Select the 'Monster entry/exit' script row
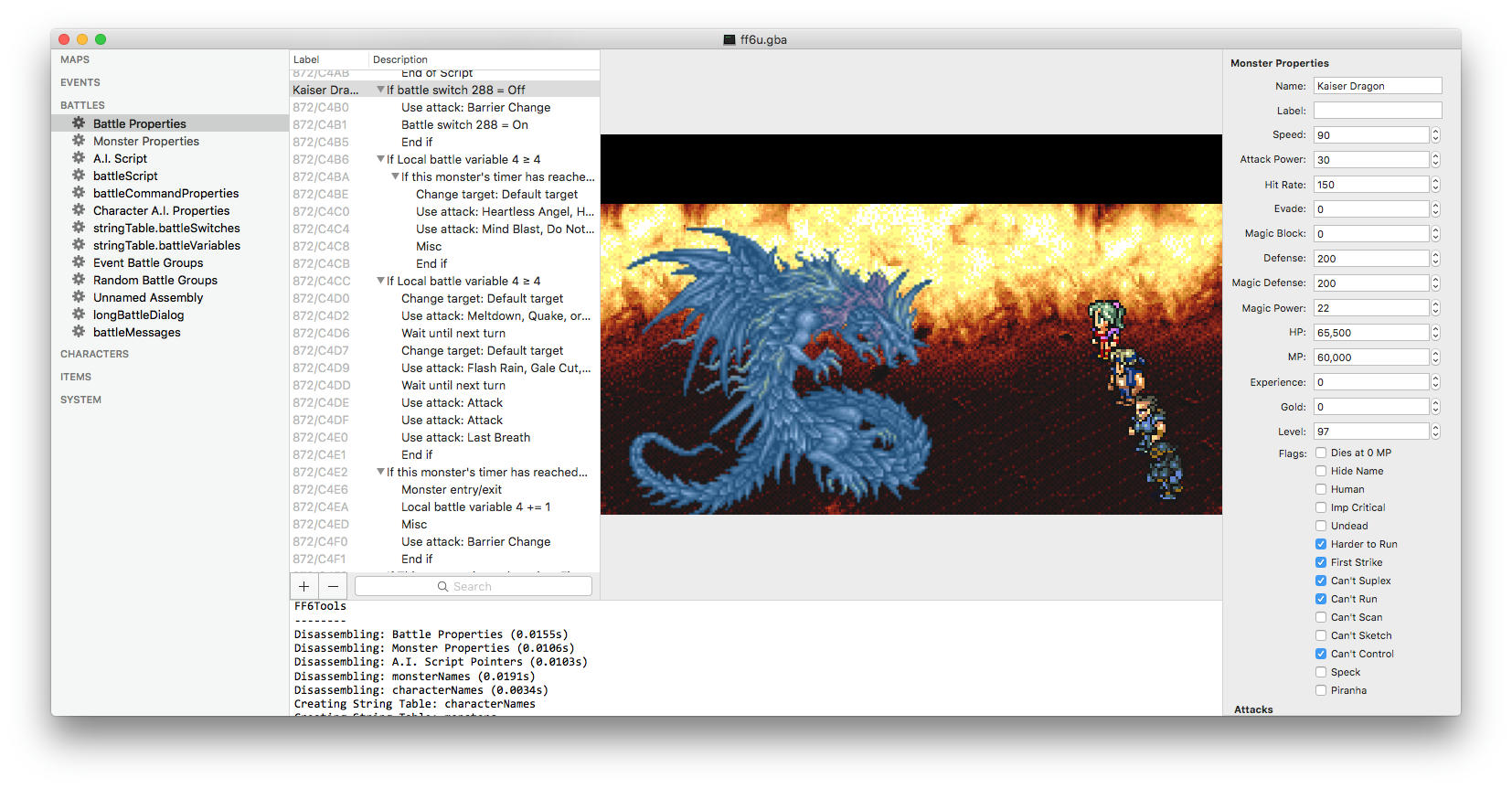Viewport: 1512px width, 789px height. pyautogui.click(x=444, y=489)
